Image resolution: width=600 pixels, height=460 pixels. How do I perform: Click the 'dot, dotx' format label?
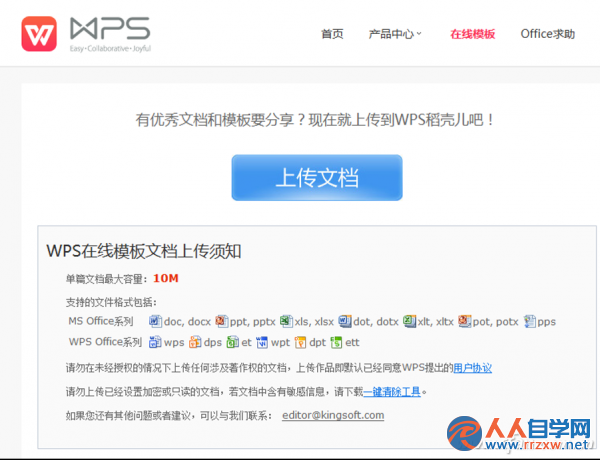click(x=376, y=322)
